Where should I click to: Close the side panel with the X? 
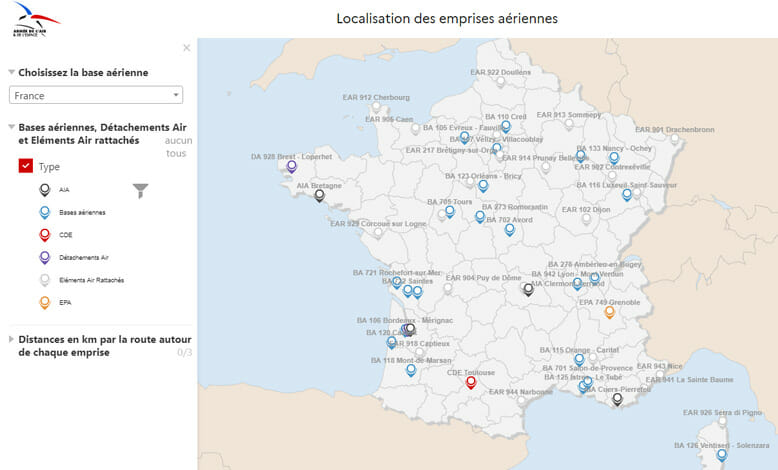click(x=187, y=48)
